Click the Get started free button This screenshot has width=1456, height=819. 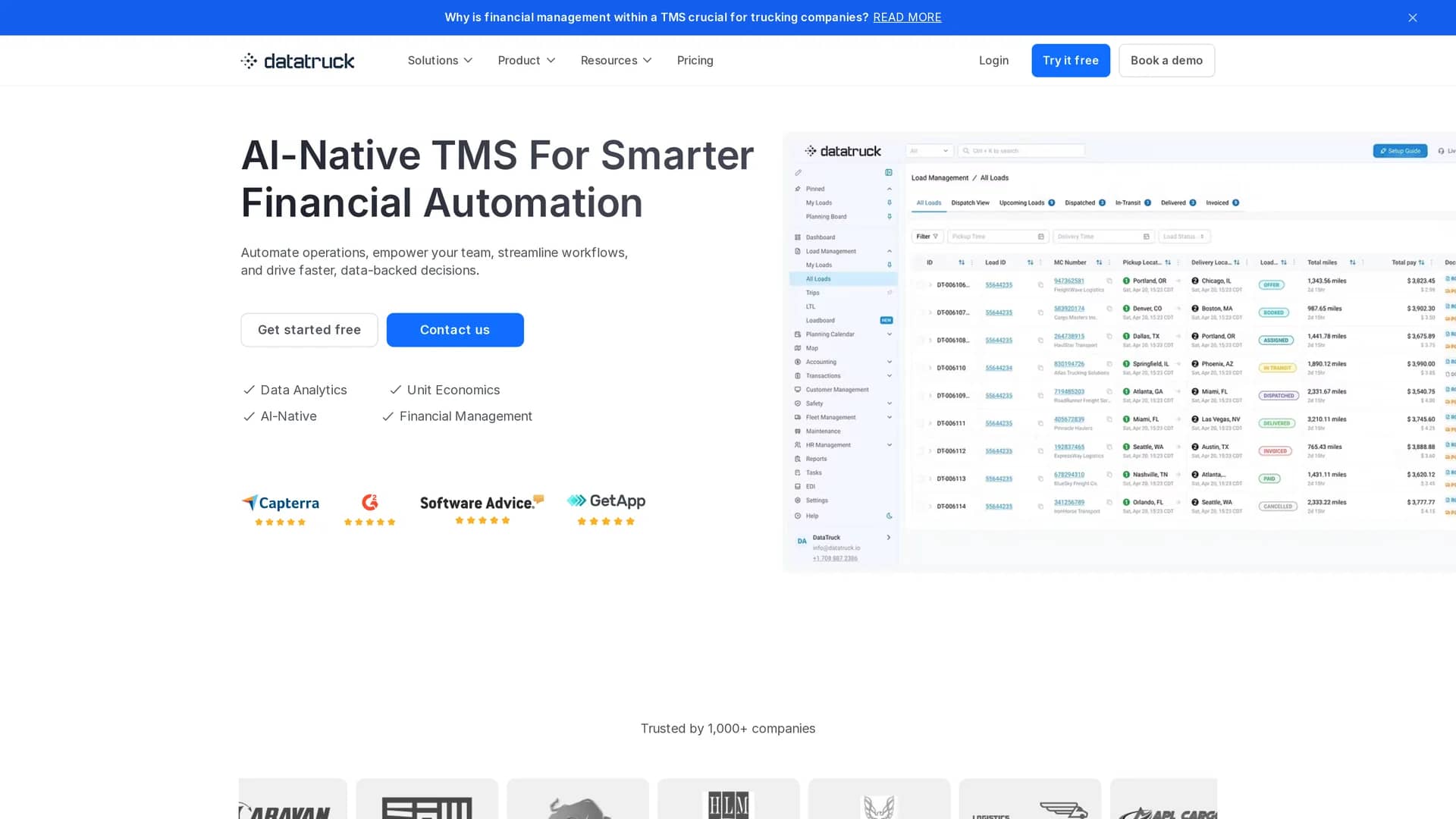pos(309,330)
